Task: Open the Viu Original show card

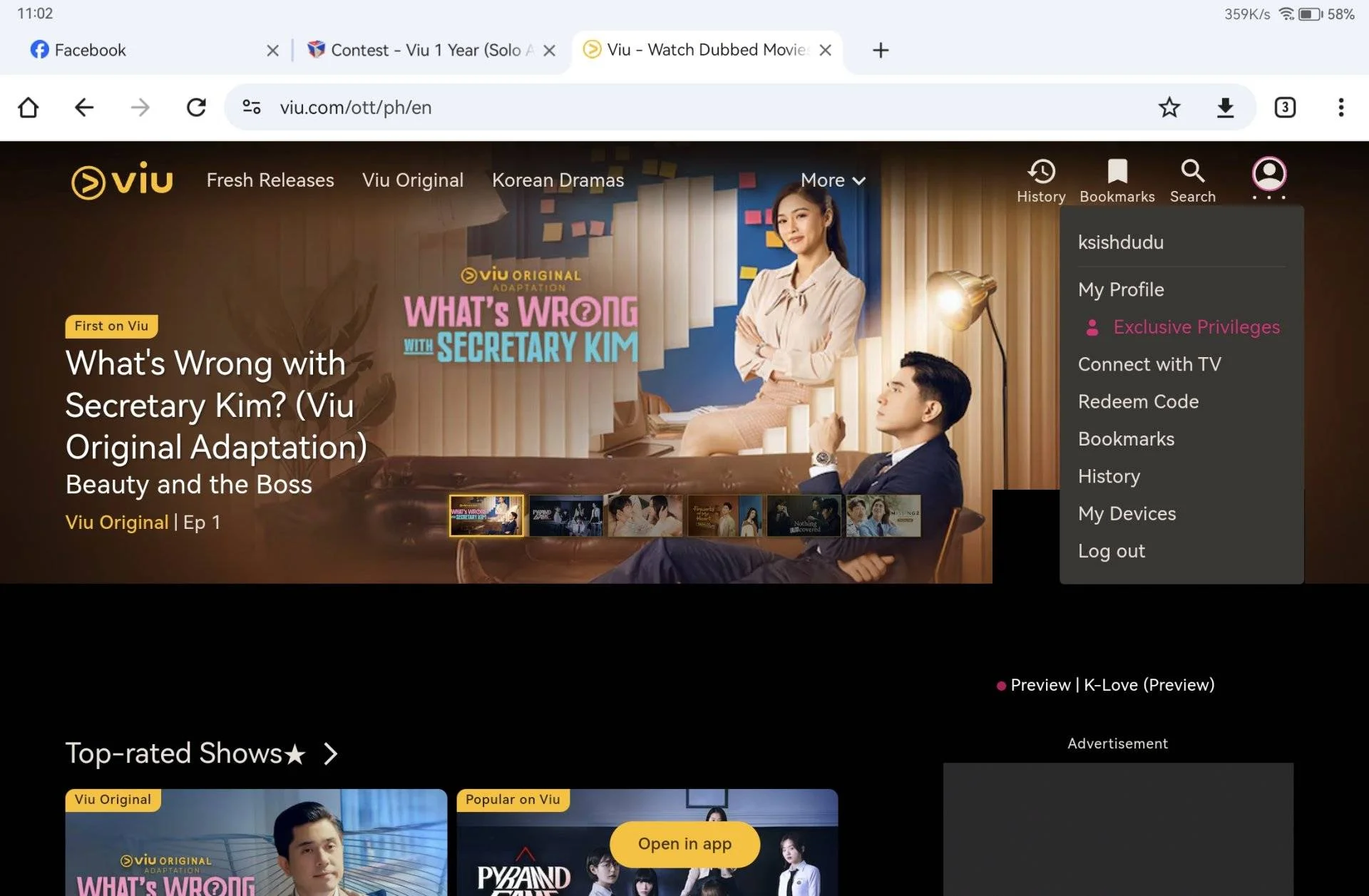Action: click(256, 842)
